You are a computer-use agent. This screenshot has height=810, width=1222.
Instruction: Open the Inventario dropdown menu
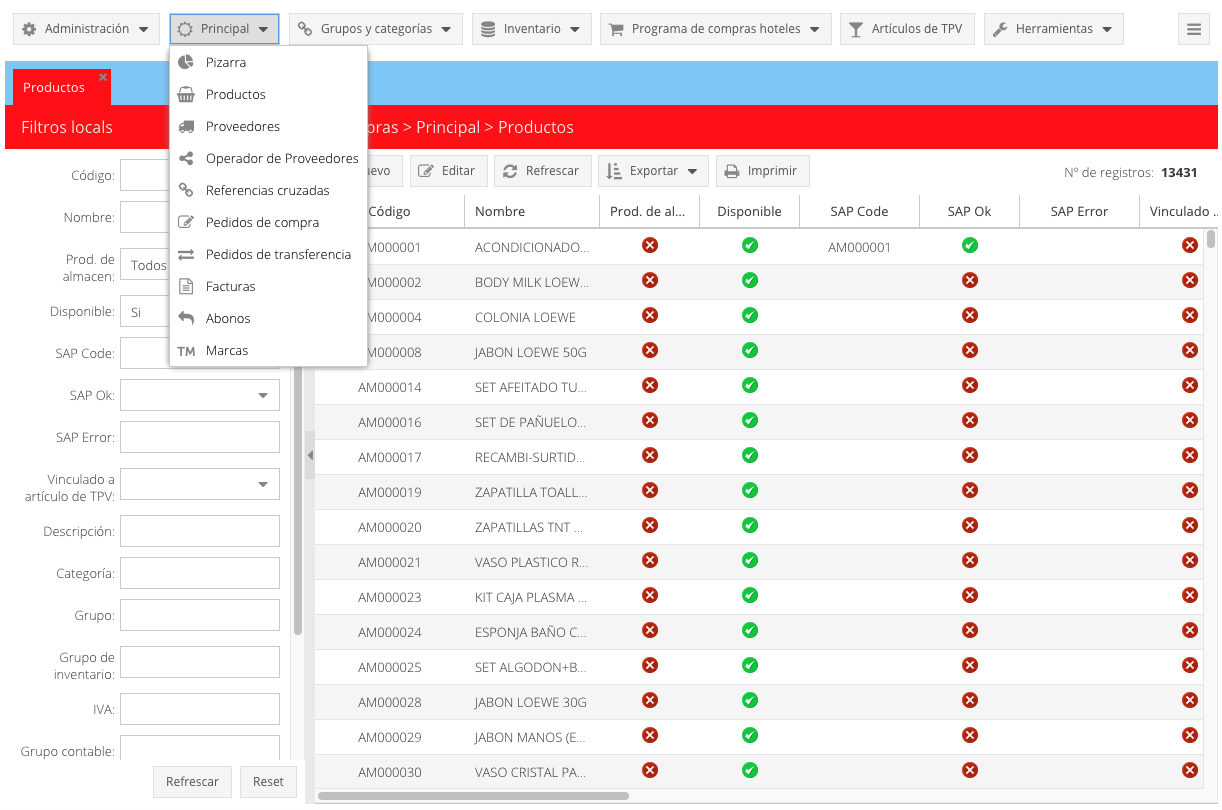pos(532,29)
